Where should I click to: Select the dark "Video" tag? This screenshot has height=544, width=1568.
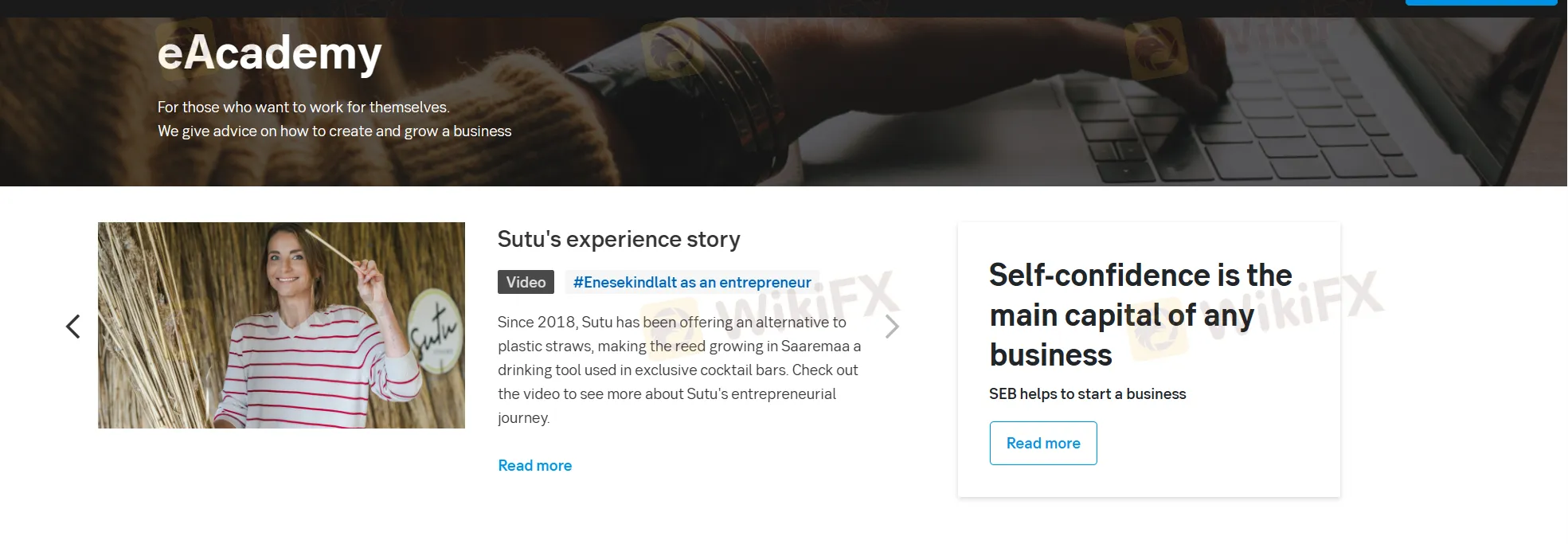(x=526, y=282)
